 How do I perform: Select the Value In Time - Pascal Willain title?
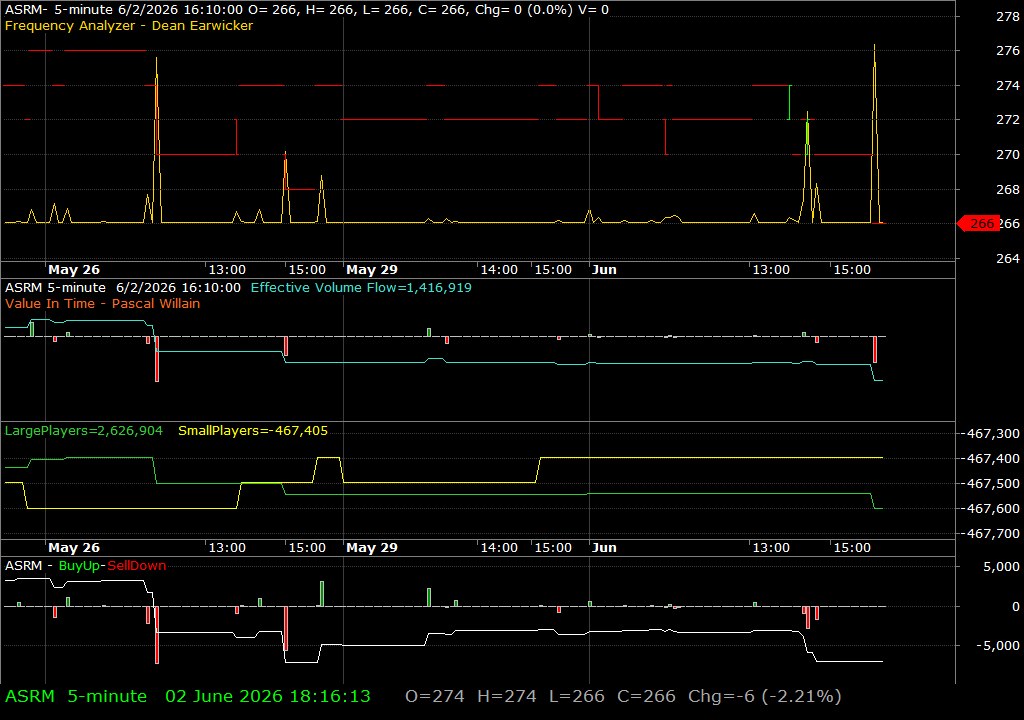[x=103, y=303]
